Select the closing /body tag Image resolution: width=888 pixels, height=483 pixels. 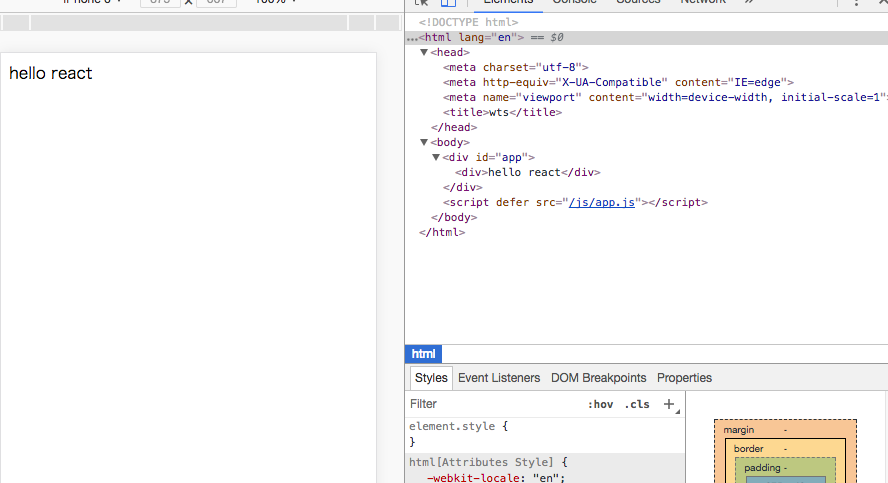click(454, 217)
